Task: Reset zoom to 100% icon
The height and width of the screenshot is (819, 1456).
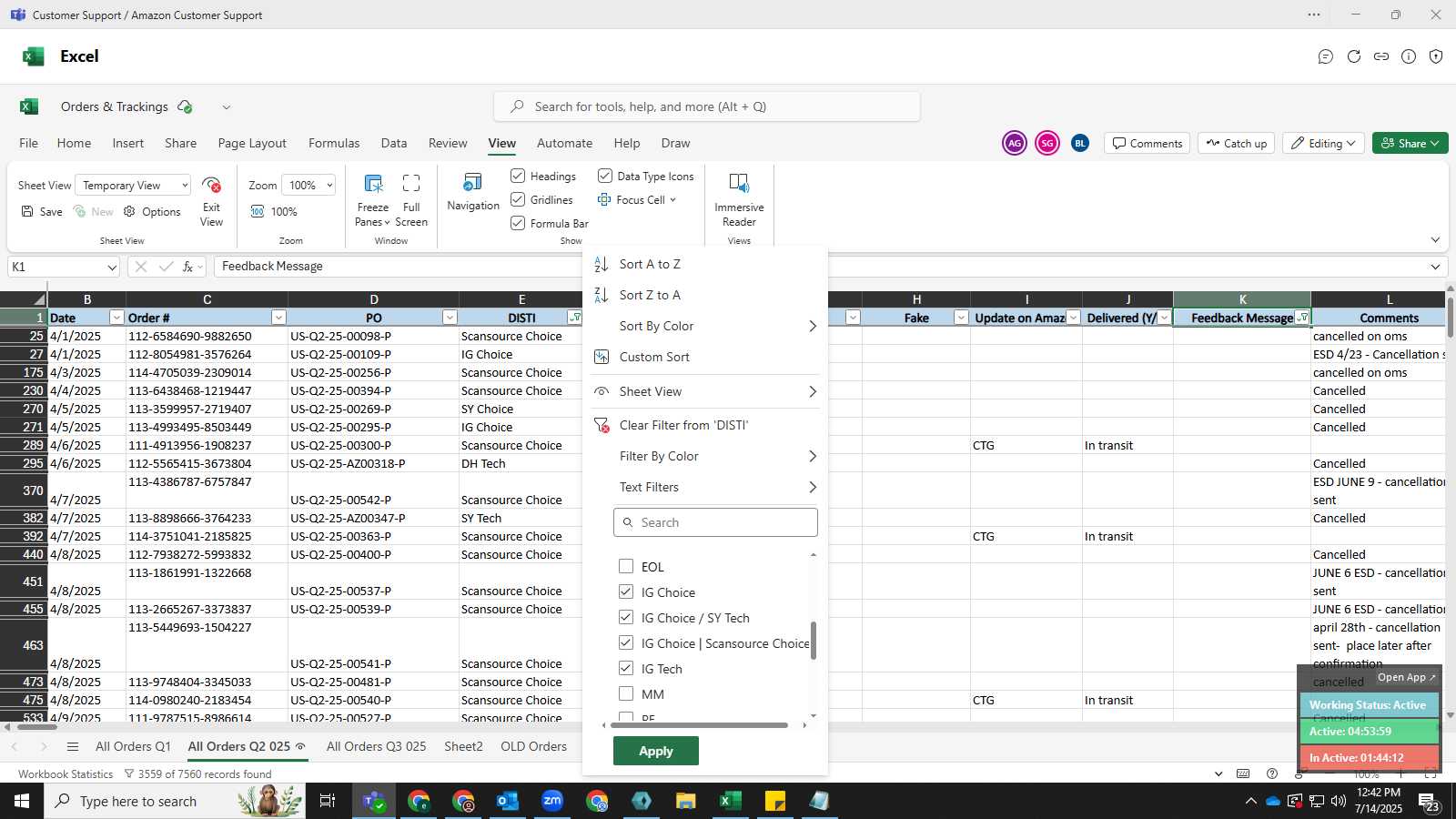Action: tap(258, 211)
